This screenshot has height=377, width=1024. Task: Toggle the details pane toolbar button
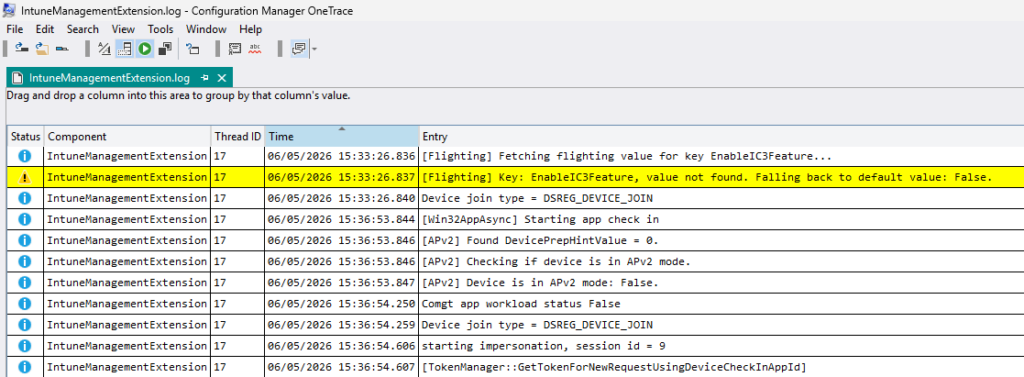pos(125,48)
